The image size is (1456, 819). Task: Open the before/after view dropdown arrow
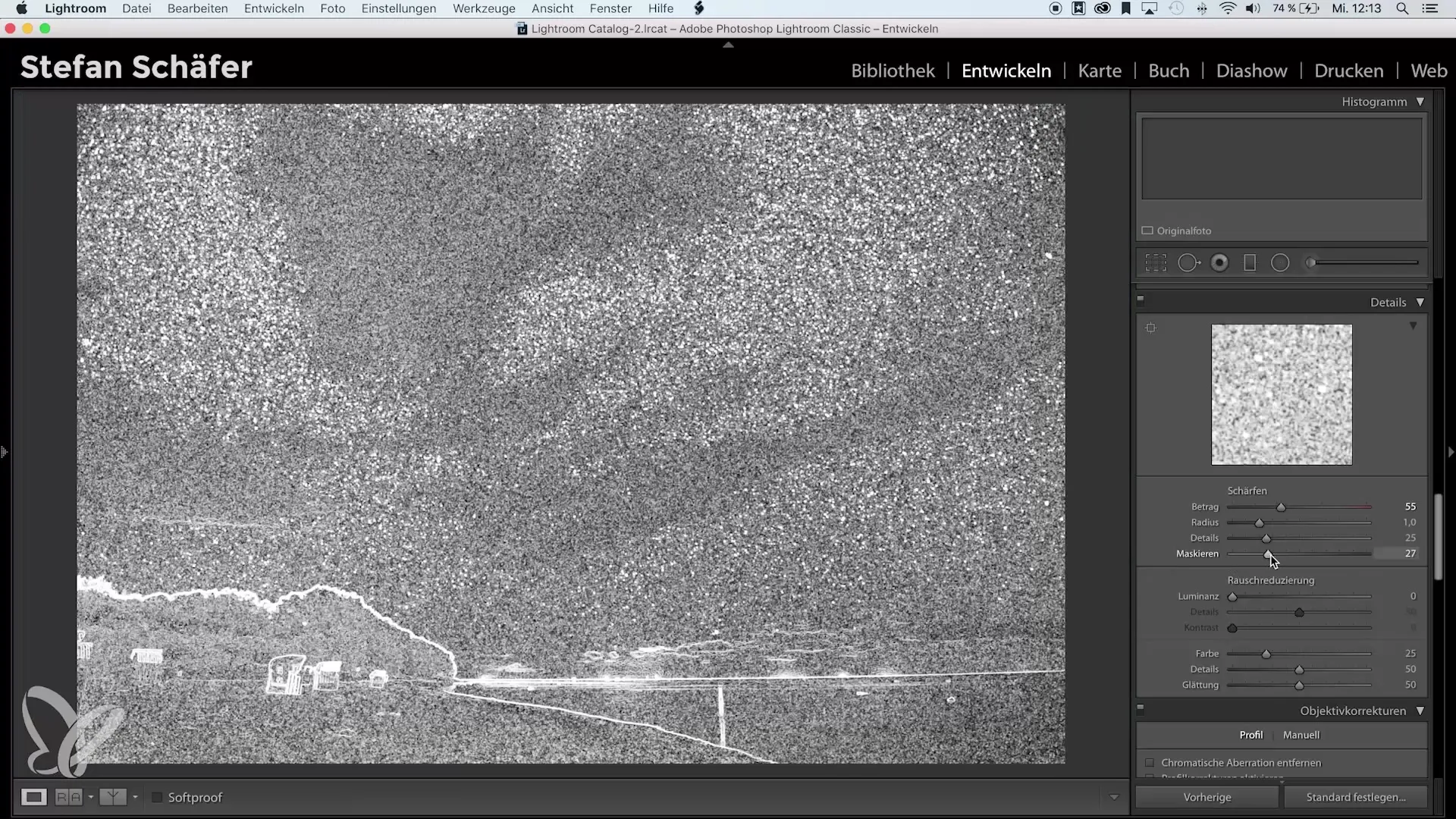pos(135,797)
